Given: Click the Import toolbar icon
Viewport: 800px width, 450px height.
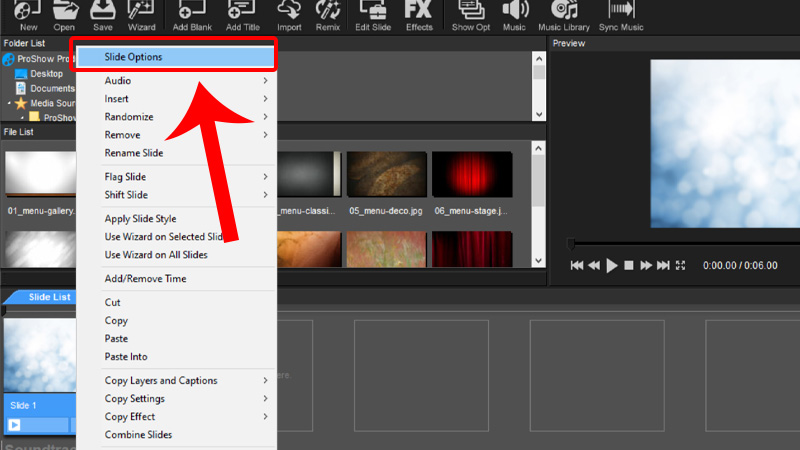Looking at the screenshot, I should tap(289, 14).
